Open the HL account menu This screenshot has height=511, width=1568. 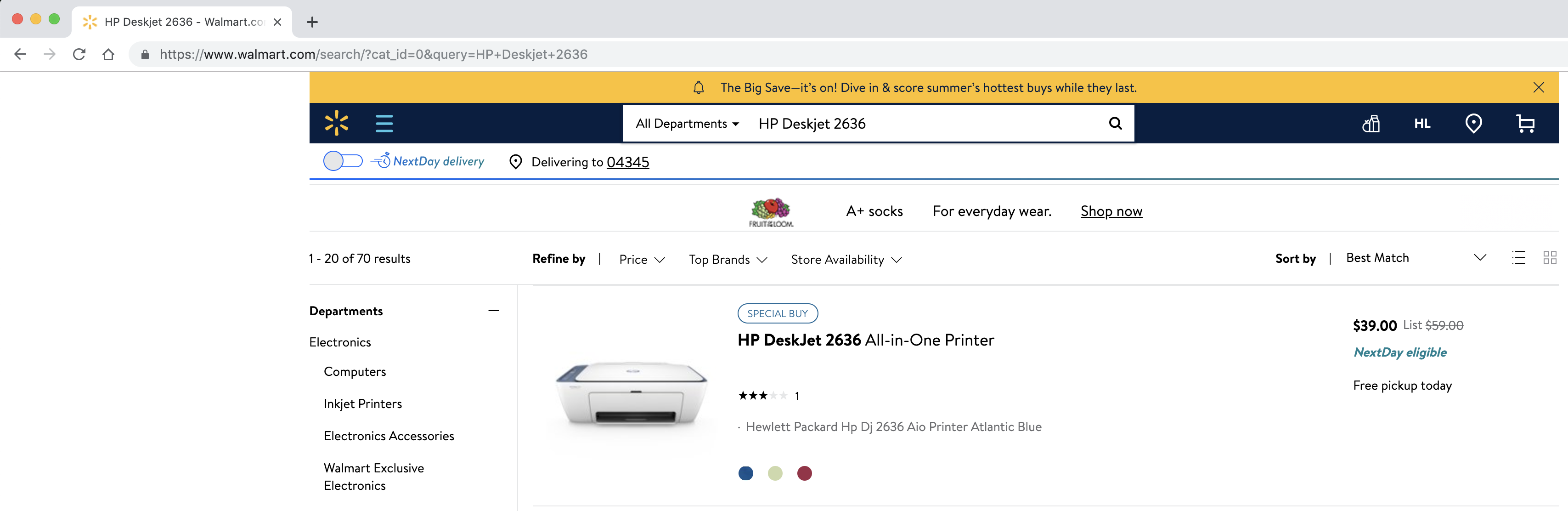(1422, 124)
